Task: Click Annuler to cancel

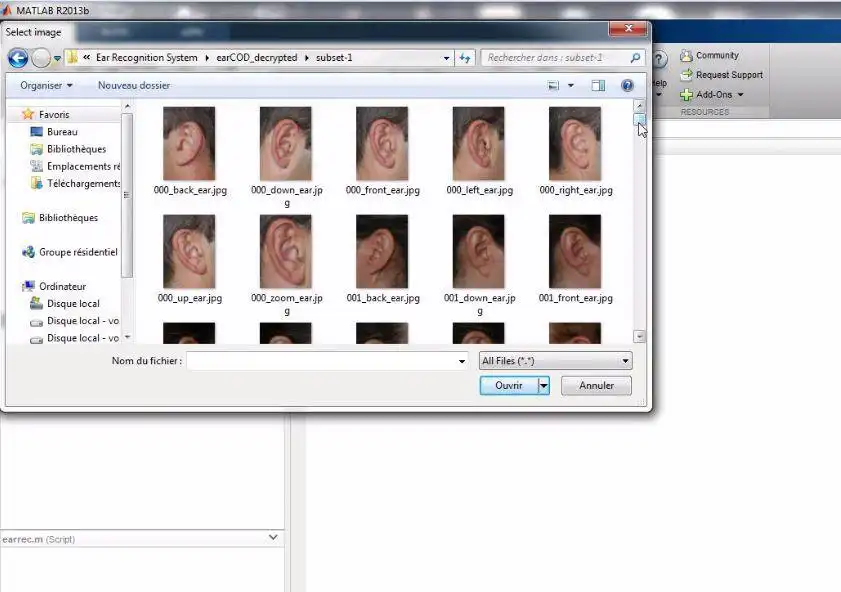Action: (596, 386)
